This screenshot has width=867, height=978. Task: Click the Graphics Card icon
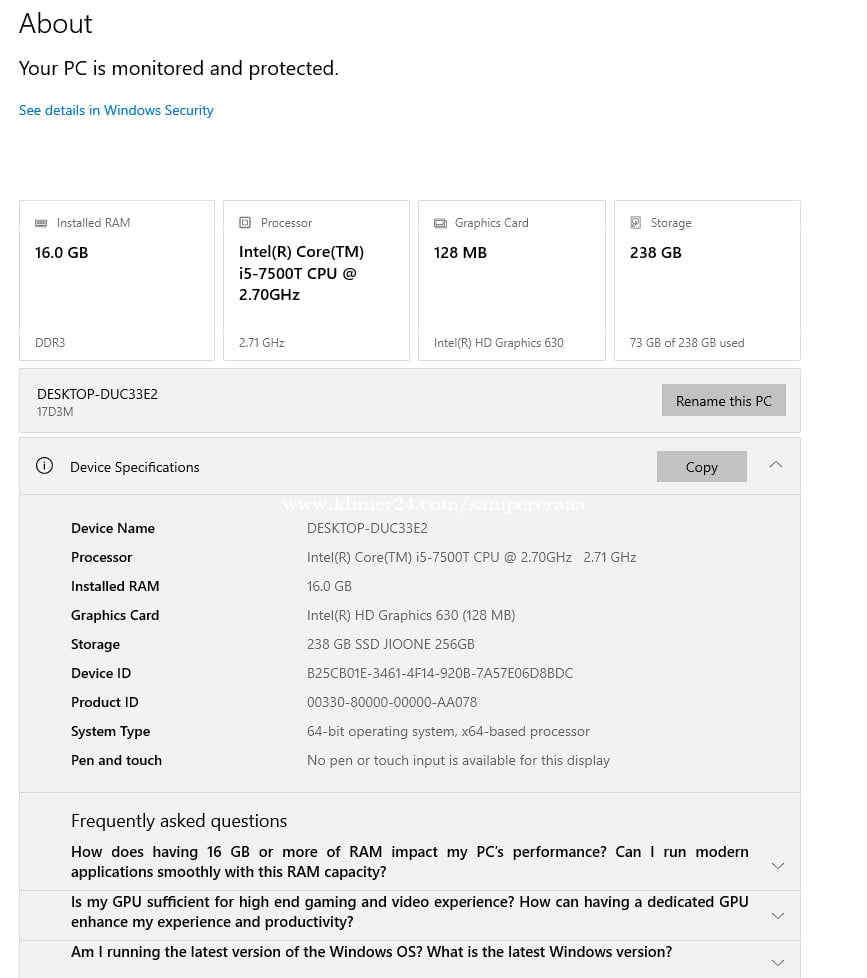point(440,223)
